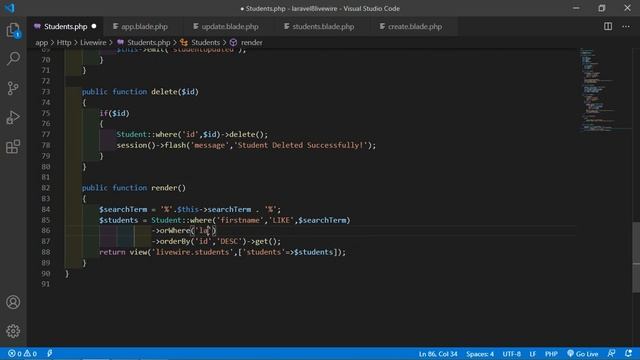Image resolution: width=640 pixels, height=360 pixels.
Task: Click 'app' breadcrumb segment
Action: coord(41,42)
